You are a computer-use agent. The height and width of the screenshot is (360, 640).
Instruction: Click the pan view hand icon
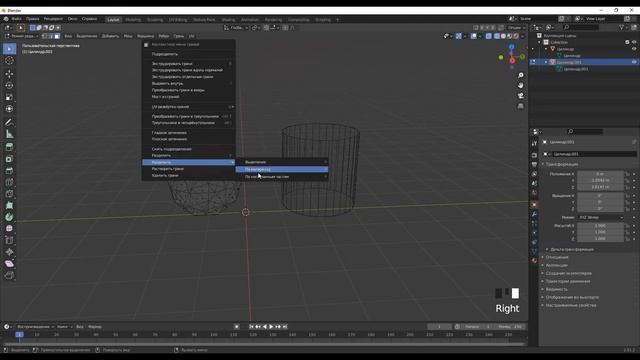click(x=520, y=85)
